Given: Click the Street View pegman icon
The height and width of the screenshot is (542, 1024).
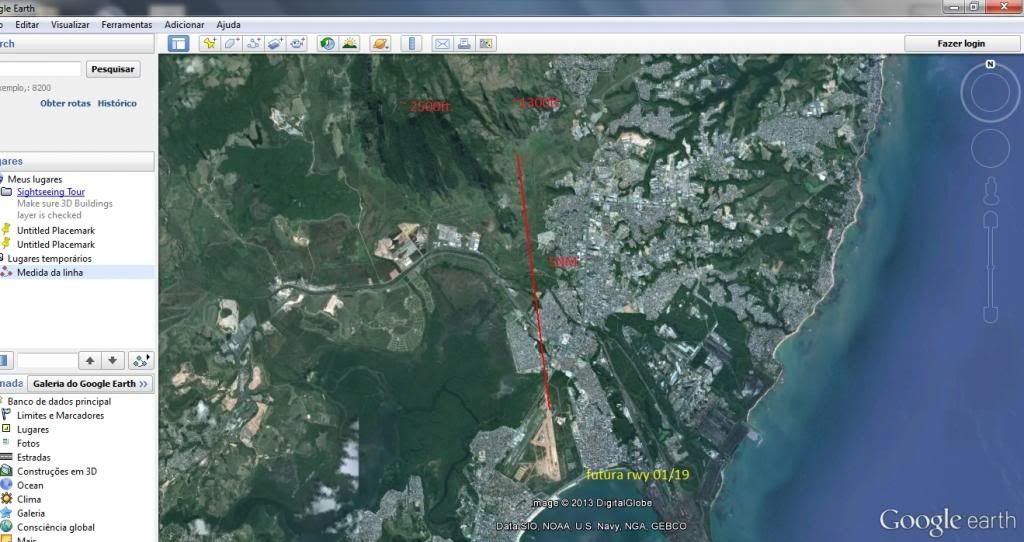Looking at the screenshot, I should click(991, 189).
